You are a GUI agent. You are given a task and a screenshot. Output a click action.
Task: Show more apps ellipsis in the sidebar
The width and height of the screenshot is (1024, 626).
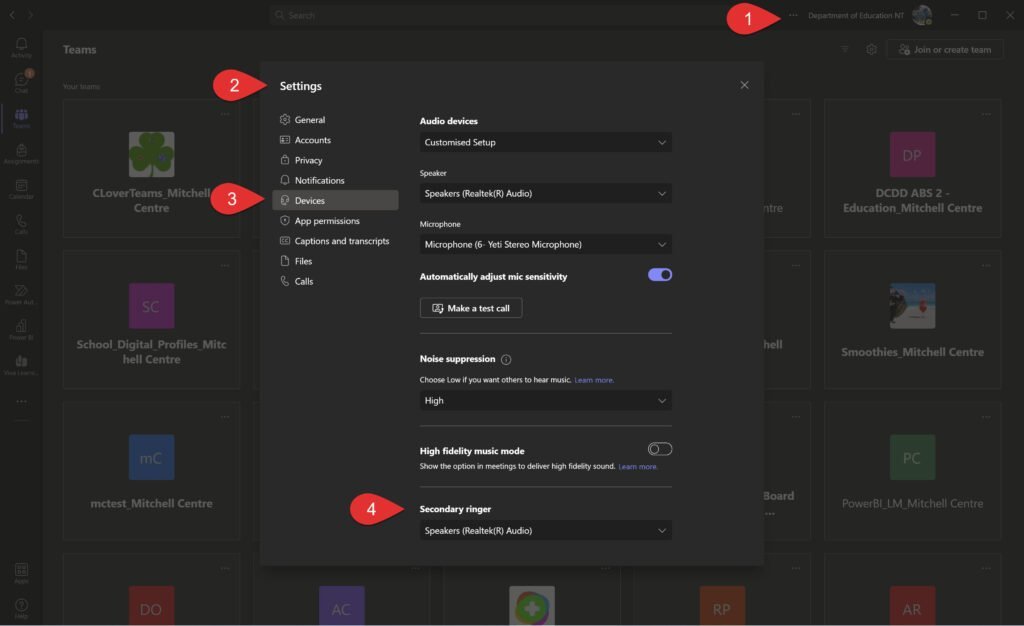point(21,401)
